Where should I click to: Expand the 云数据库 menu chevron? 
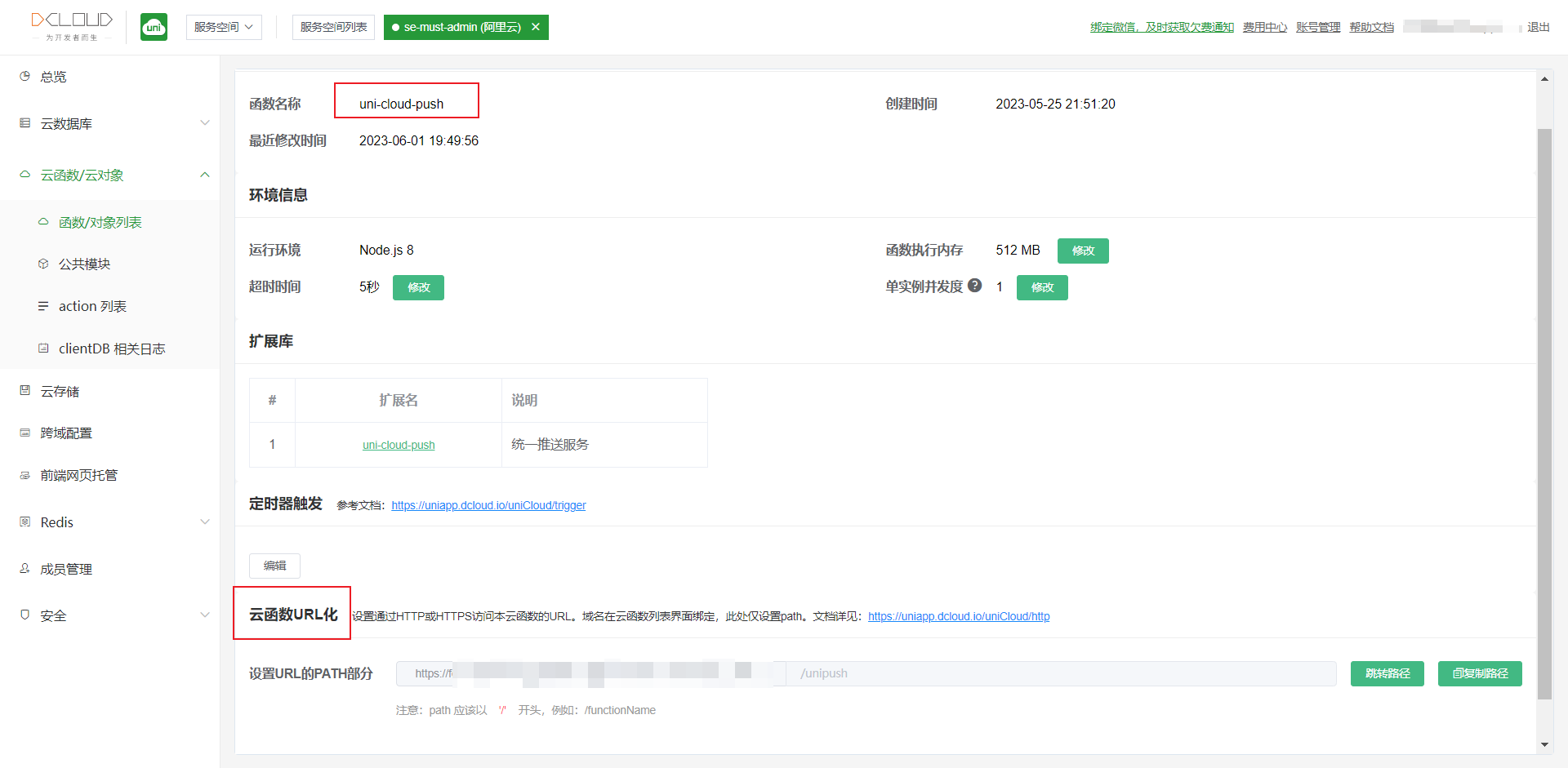pyautogui.click(x=205, y=123)
